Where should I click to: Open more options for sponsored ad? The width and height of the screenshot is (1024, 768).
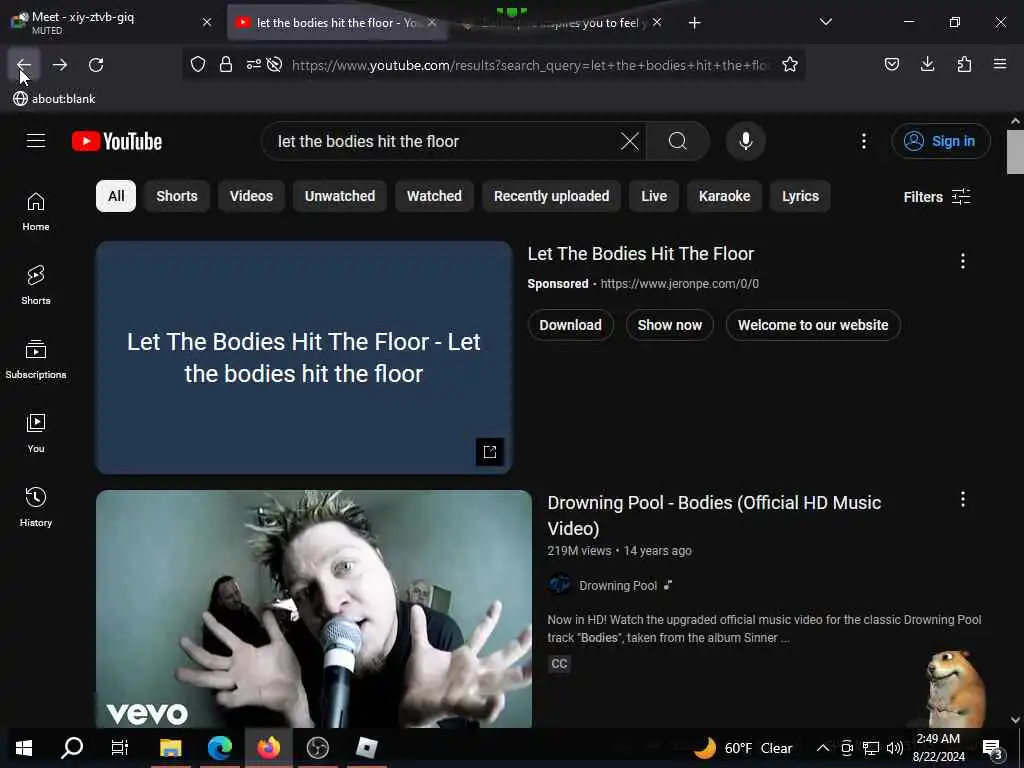[963, 261]
